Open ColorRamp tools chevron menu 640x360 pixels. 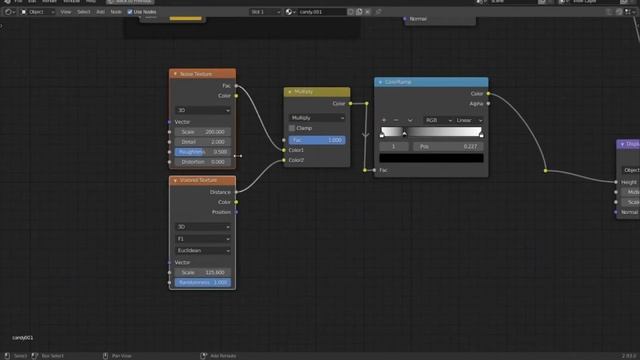[410, 120]
